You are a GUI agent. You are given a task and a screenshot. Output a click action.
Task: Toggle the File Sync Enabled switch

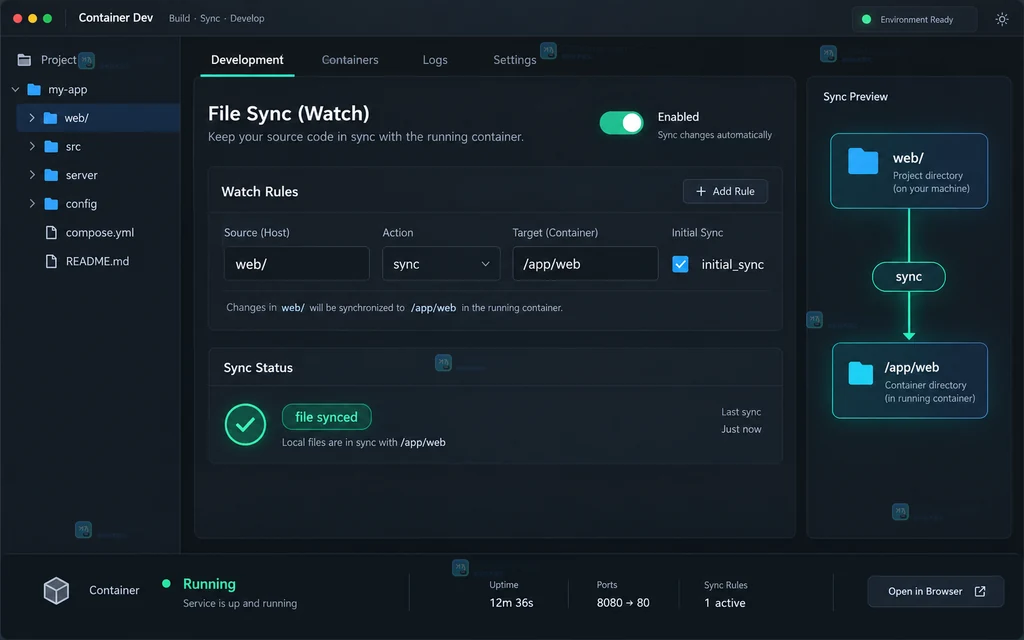622,123
